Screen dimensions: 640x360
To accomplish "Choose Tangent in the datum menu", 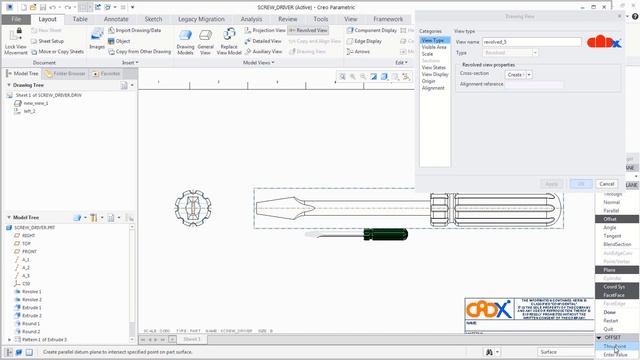I will 612,236.
